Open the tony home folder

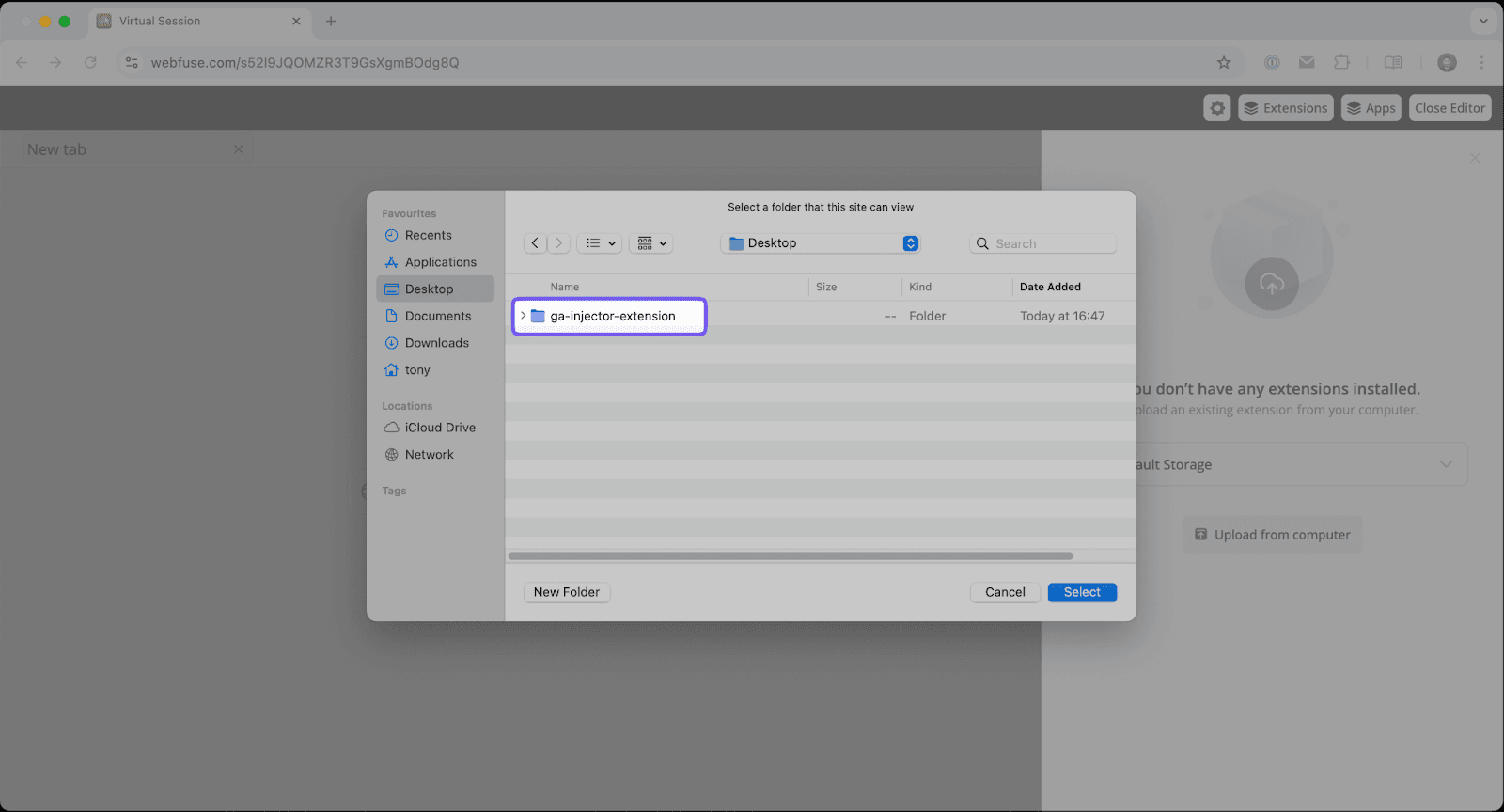[x=417, y=370]
